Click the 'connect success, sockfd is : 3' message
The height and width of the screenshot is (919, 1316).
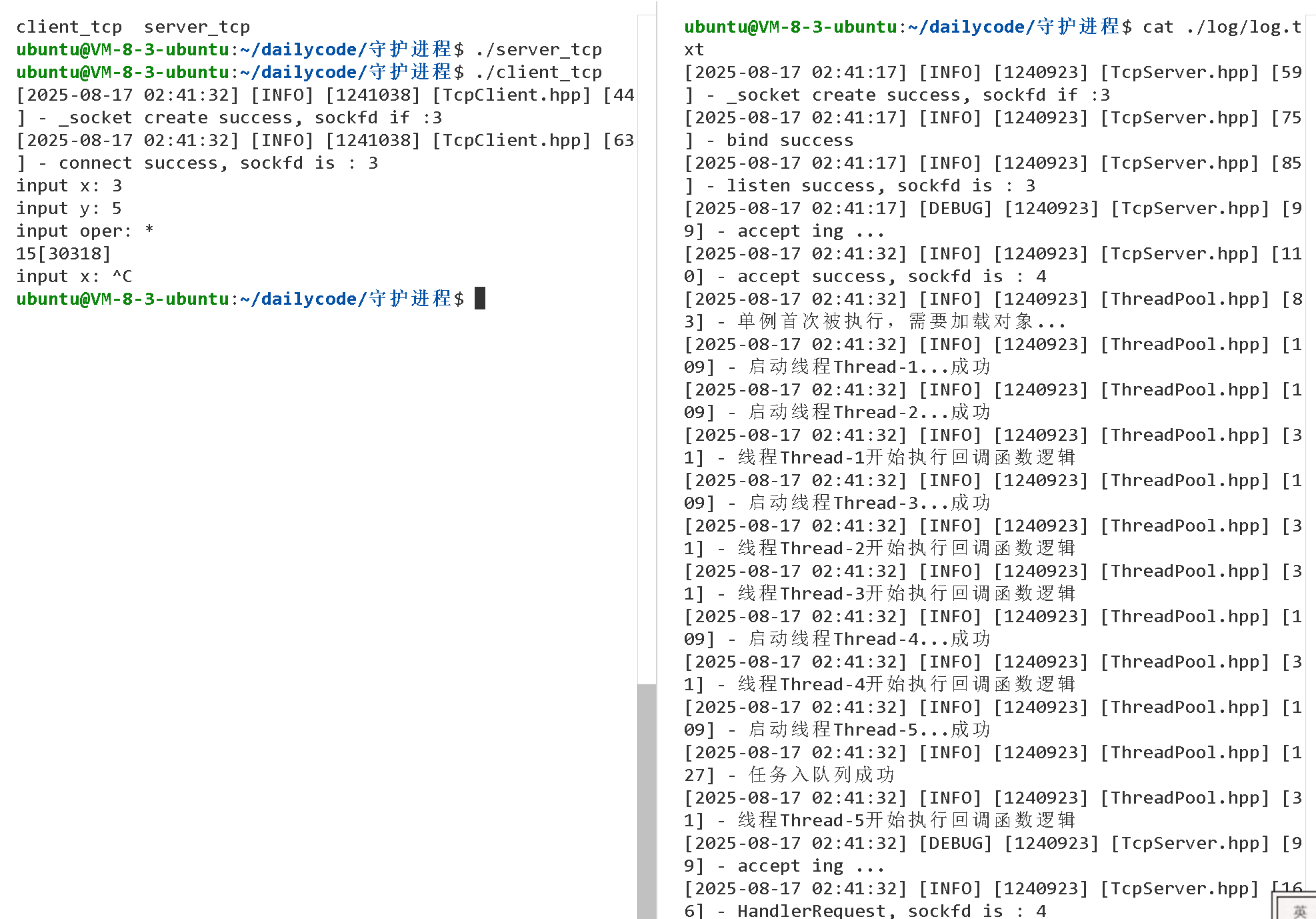[218, 163]
